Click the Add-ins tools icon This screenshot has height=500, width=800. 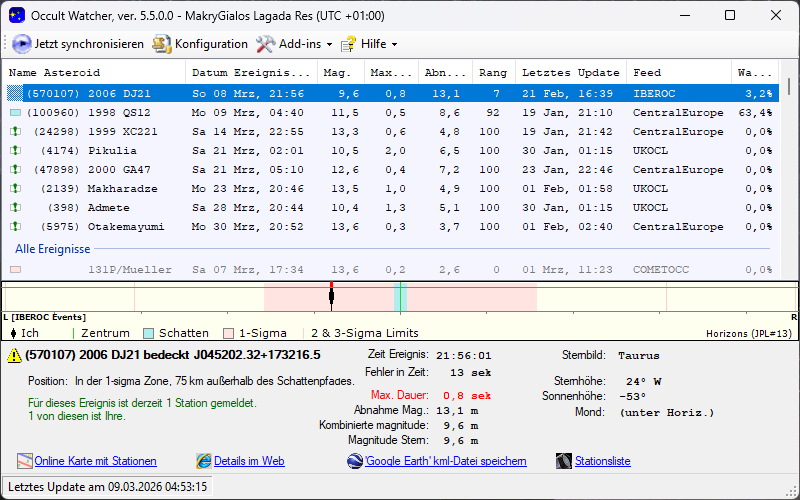(x=265, y=44)
